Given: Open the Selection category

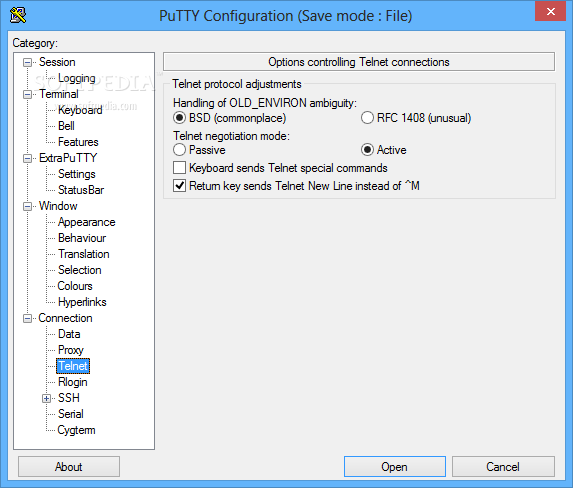Looking at the screenshot, I should [80, 270].
